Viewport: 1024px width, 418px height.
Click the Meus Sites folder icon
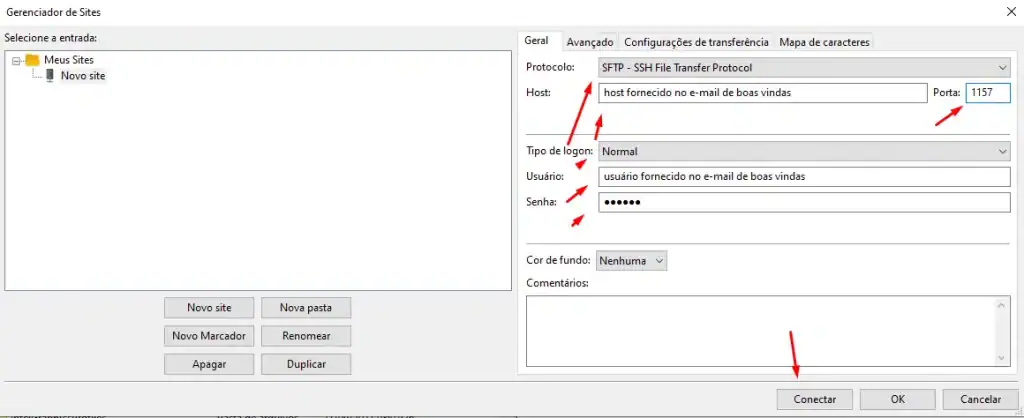[32, 60]
